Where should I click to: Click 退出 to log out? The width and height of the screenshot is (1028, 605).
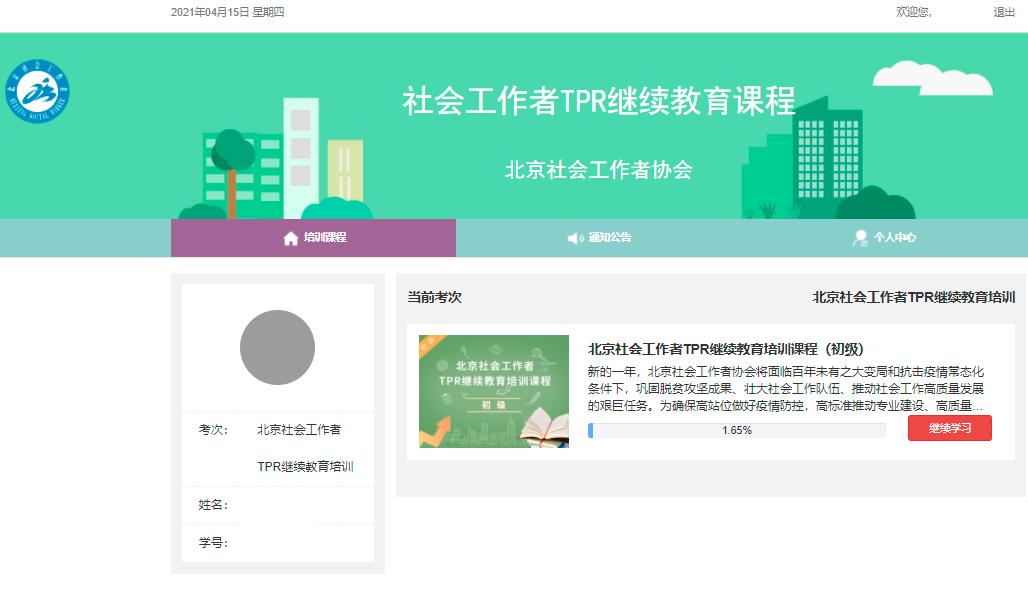click(x=1004, y=12)
